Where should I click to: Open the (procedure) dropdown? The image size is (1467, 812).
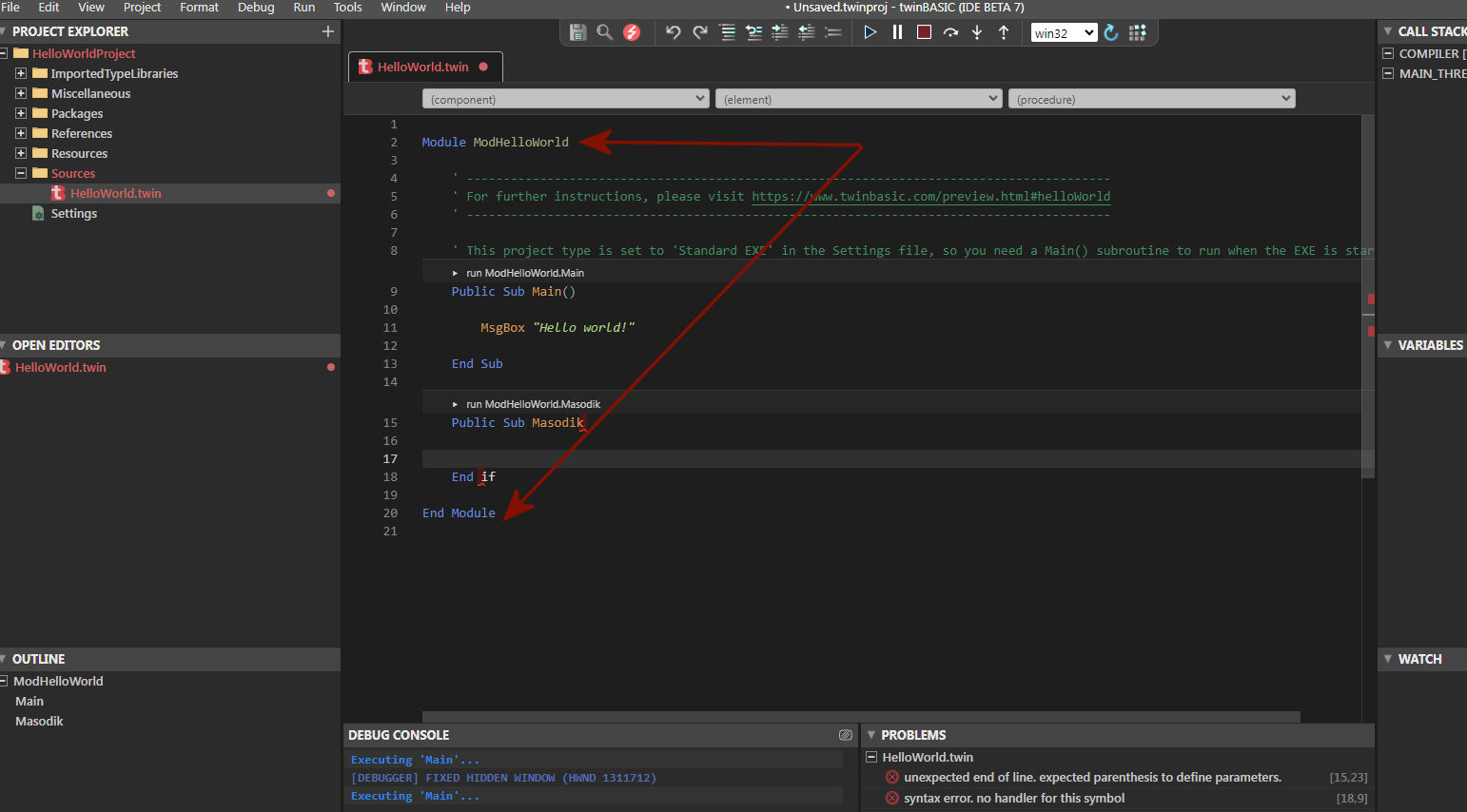pyautogui.click(x=1151, y=98)
